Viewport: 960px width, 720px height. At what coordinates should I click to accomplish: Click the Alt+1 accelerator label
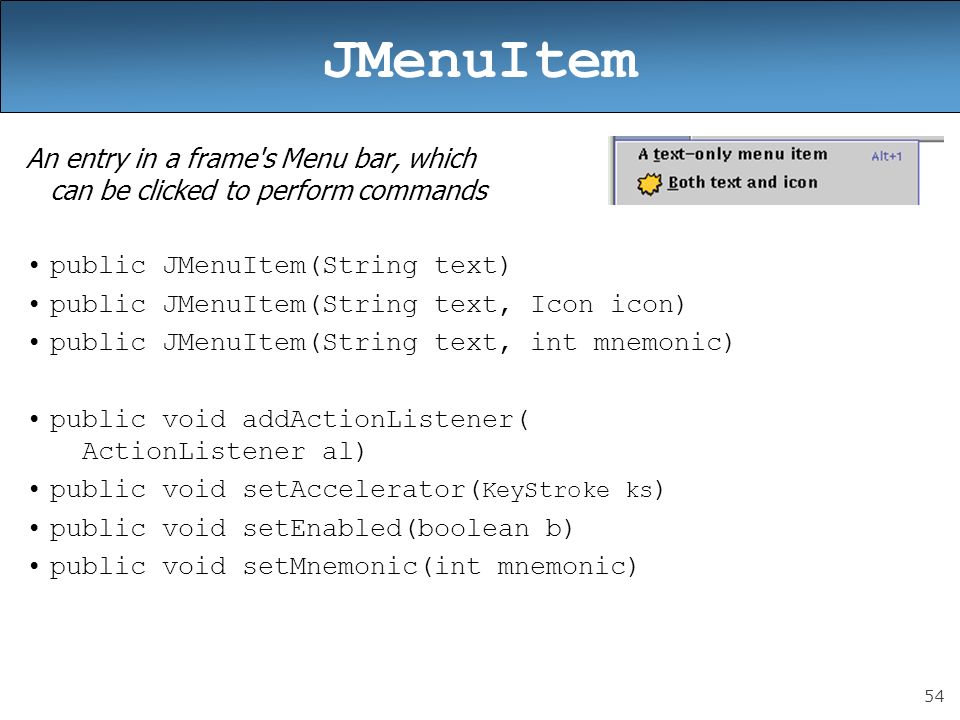(887, 156)
